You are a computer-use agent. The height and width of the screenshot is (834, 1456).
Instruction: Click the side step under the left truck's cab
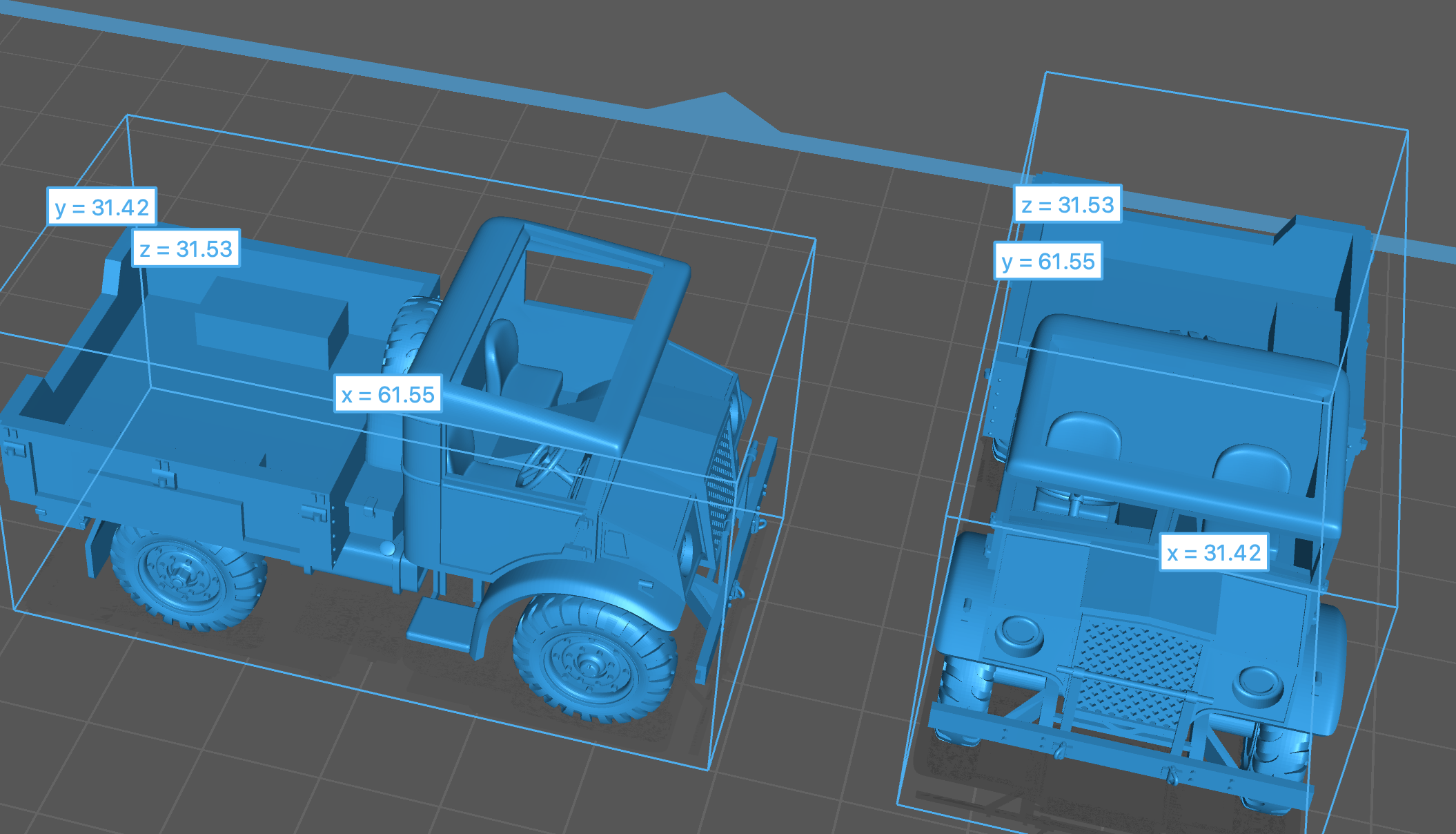pyautogui.click(x=442, y=623)
